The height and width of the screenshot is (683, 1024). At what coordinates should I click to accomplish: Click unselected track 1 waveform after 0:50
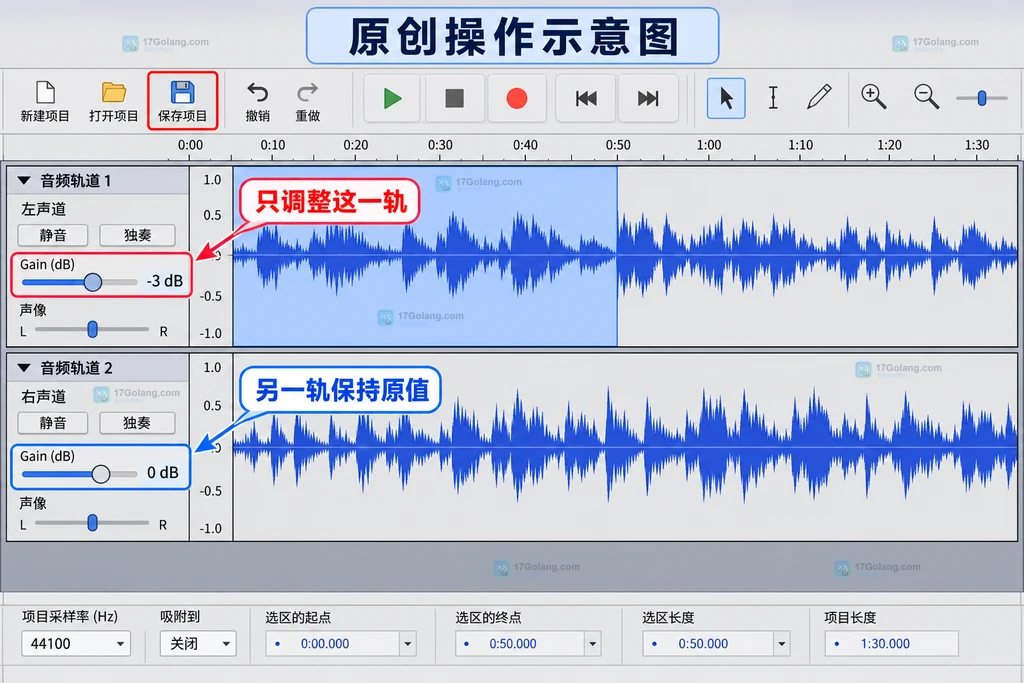816,256
